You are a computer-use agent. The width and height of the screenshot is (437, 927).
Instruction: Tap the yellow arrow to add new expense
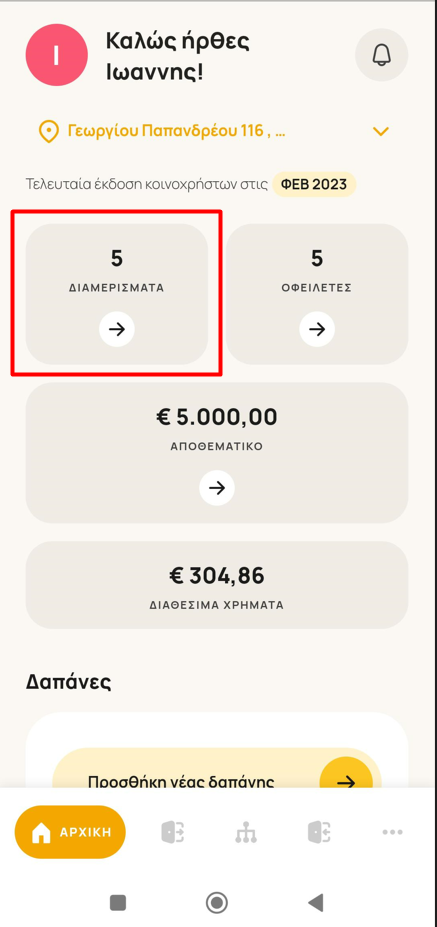coord(346,782)
